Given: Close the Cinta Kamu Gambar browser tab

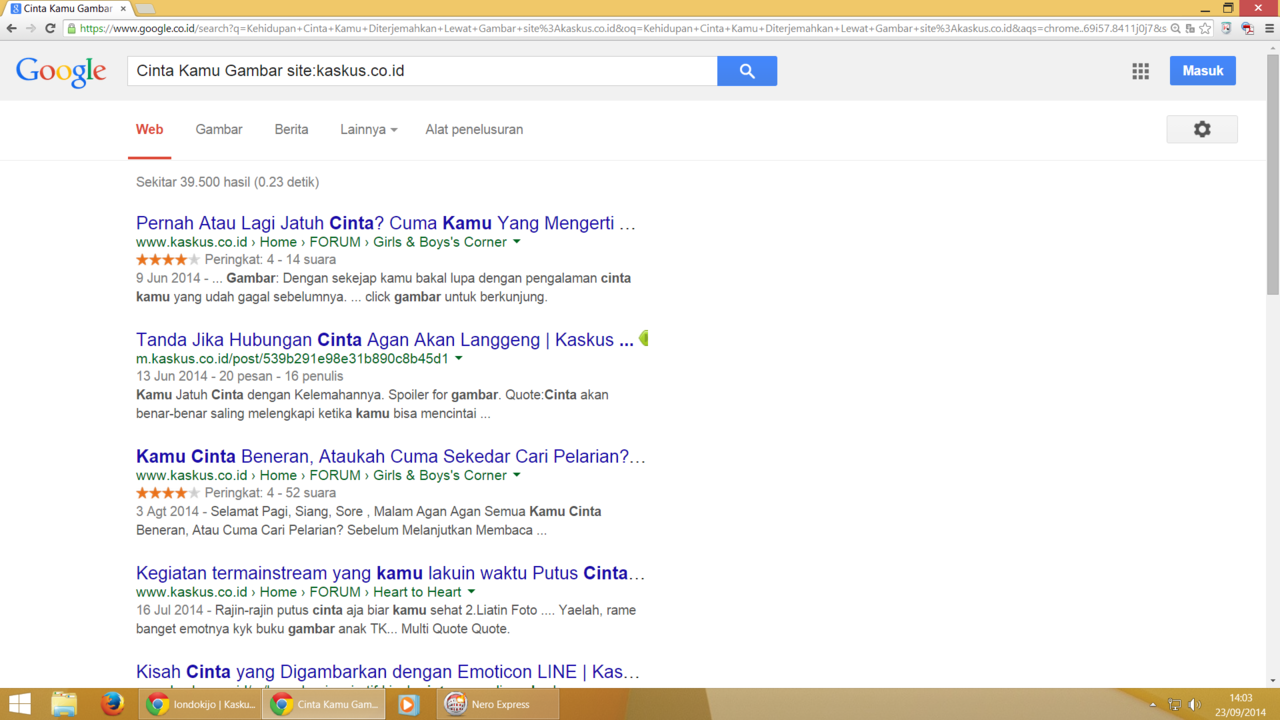Looking at the screenshot, I should (x=122, y=8).
